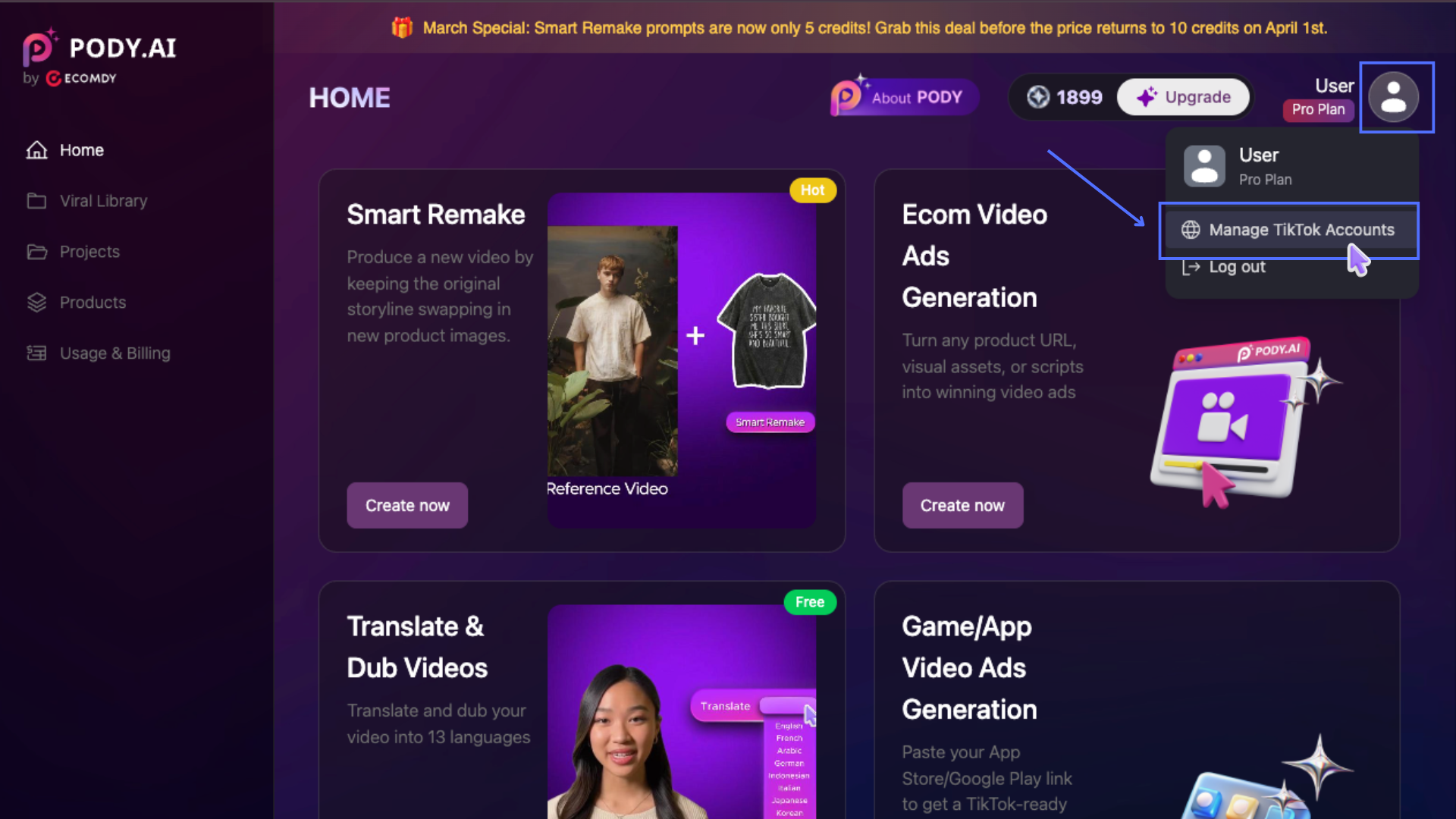The height and width of the screenshot is (819, 1456).
Task: Click the Upgrade button
Action: coord(1183,97)
